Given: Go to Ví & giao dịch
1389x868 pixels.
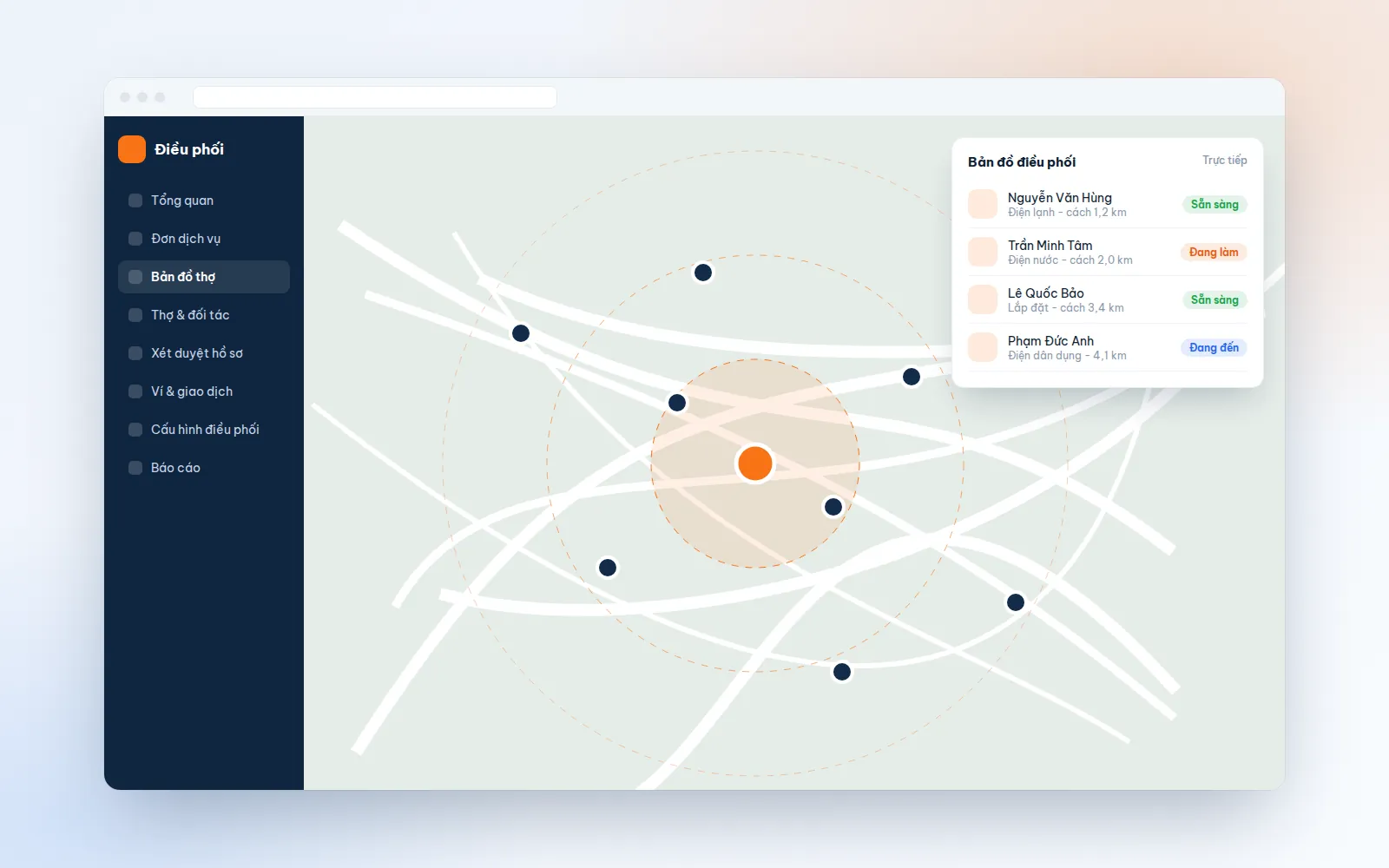Looking at the screenshot, I should [204, 391].
